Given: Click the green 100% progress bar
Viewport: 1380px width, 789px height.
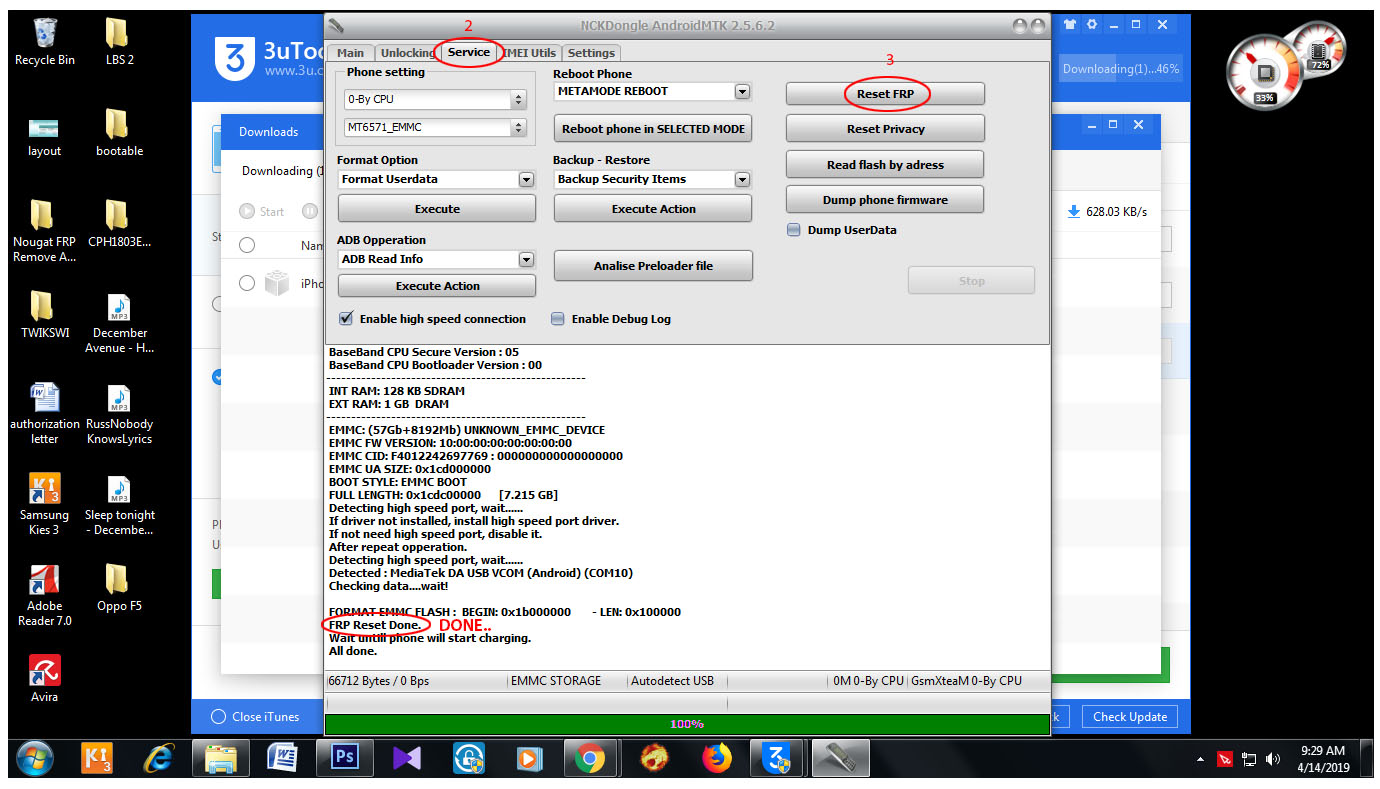Looking at the screenshot, I should point(687,724).
